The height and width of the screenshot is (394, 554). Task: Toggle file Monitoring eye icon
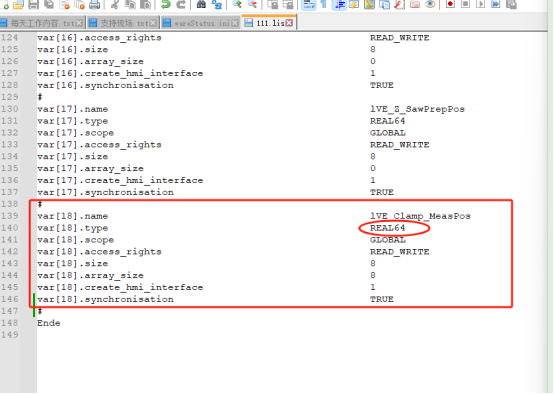430,4
